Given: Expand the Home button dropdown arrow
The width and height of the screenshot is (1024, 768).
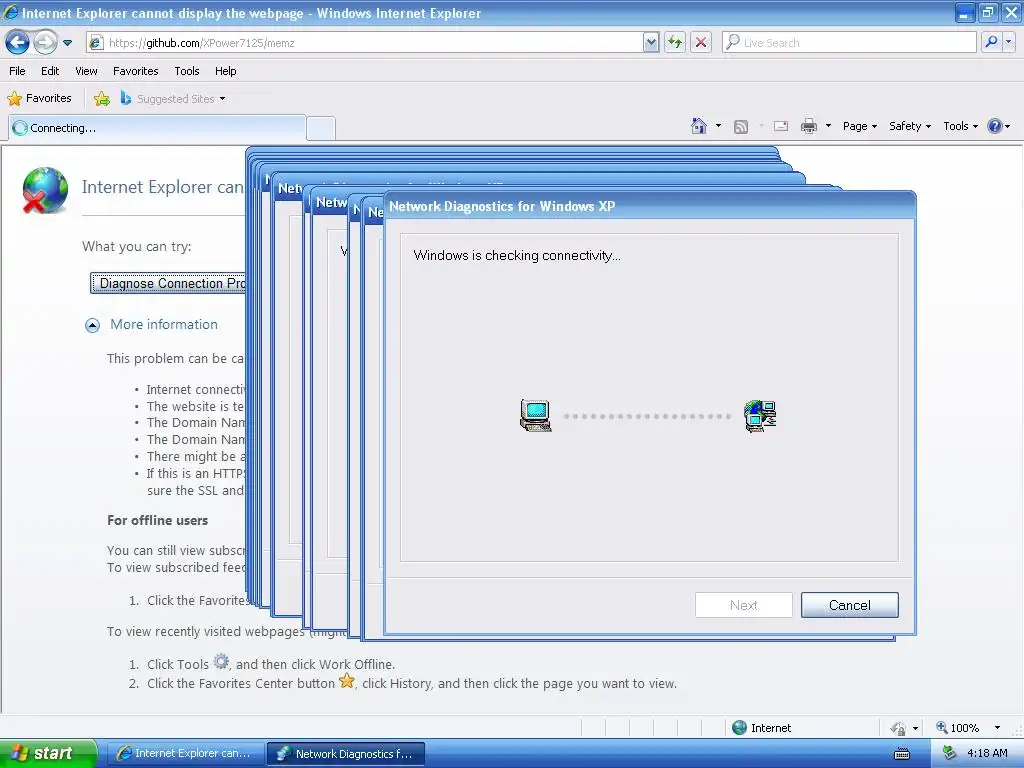Looking at the screenshot, I should tap(718, 126).
